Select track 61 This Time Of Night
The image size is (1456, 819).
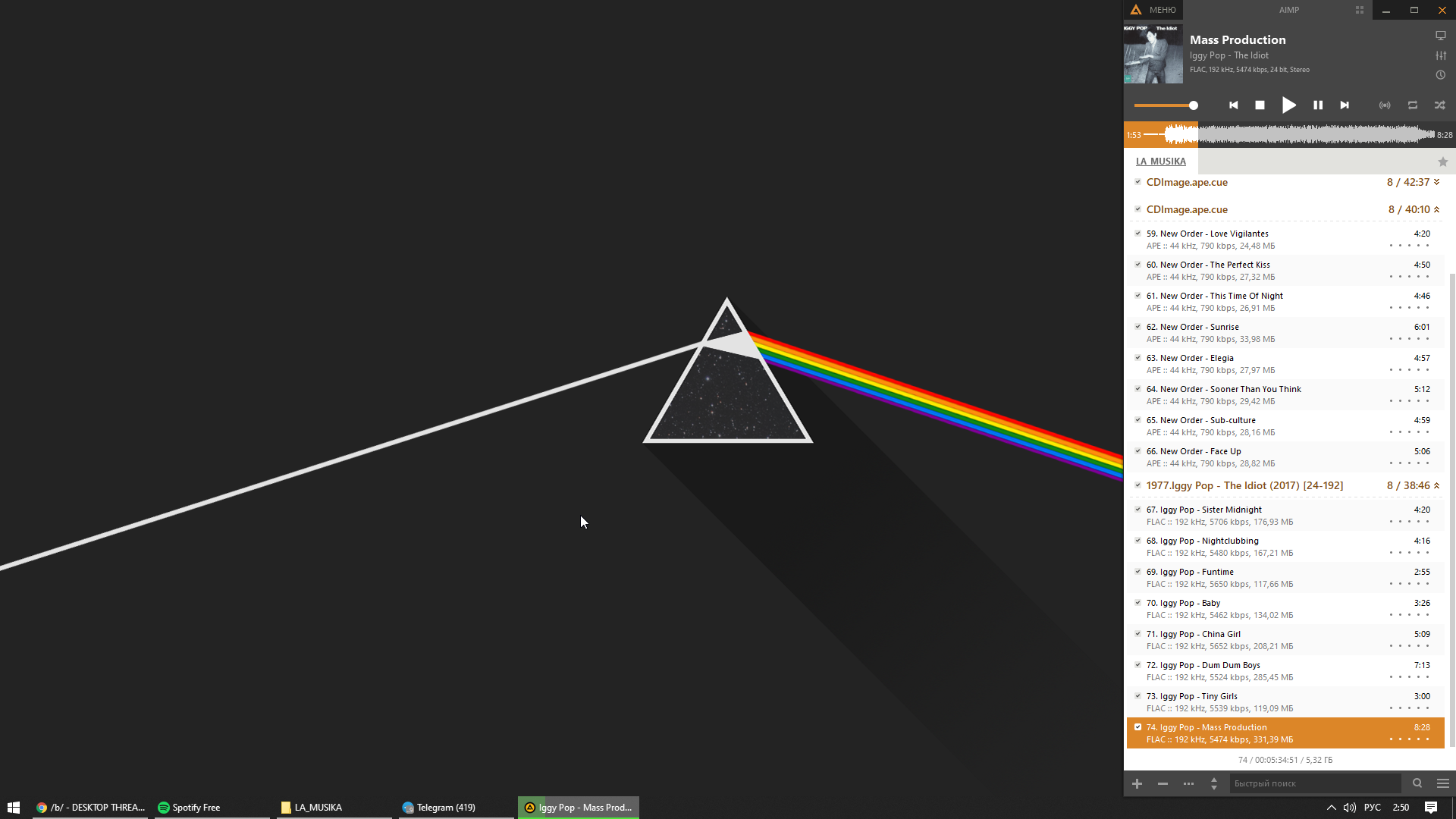[x=1285, y=302]
